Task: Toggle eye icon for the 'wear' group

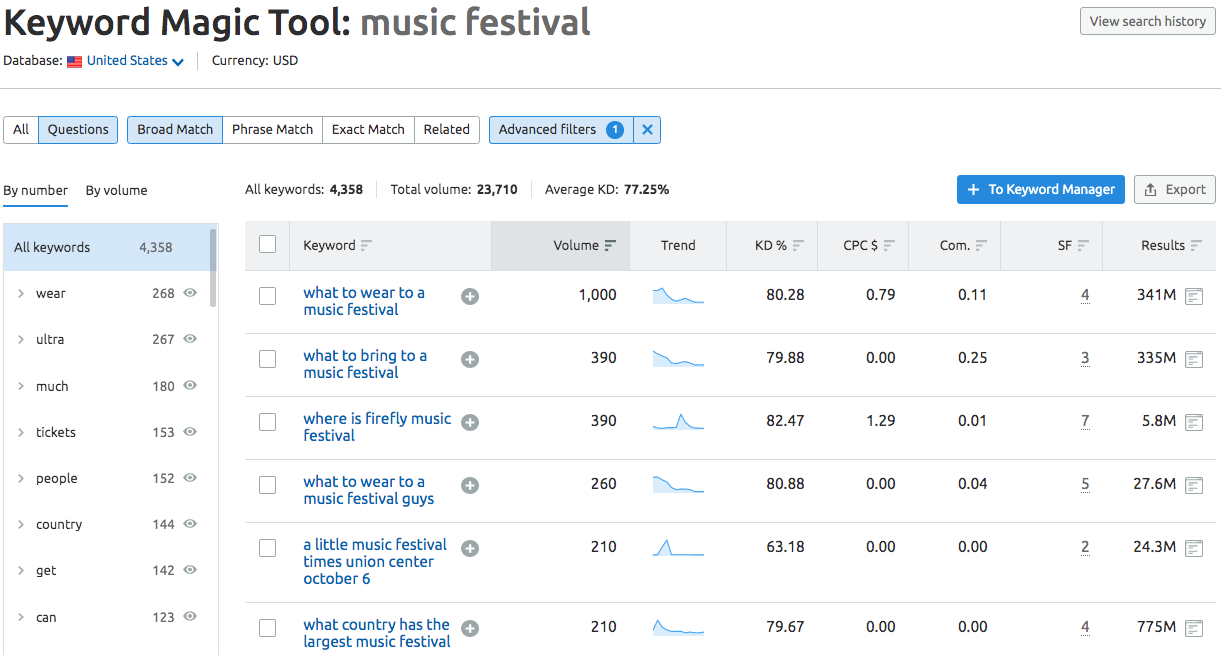Action: (x=190, y=293)
